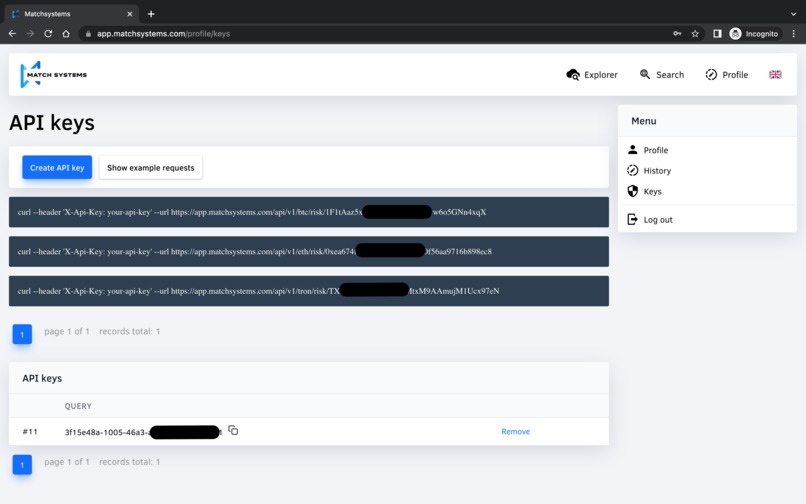
Task: Click person icon beside Profile in Menu
Action: [x=632, y=150]
